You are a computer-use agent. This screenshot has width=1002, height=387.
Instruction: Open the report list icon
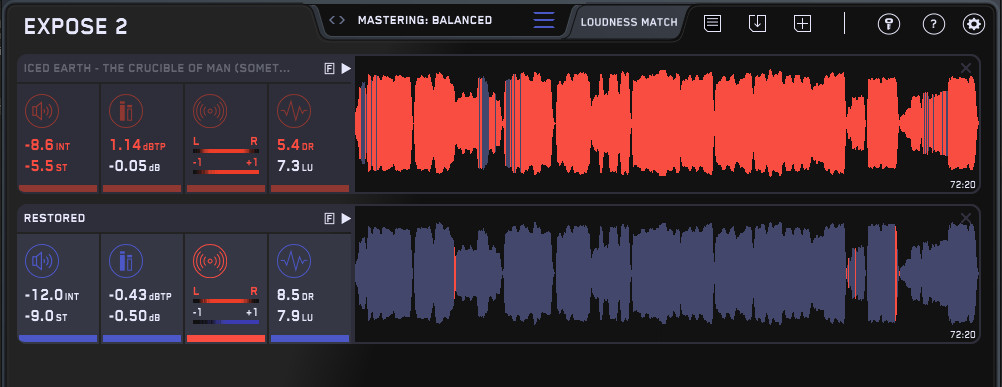713,24
